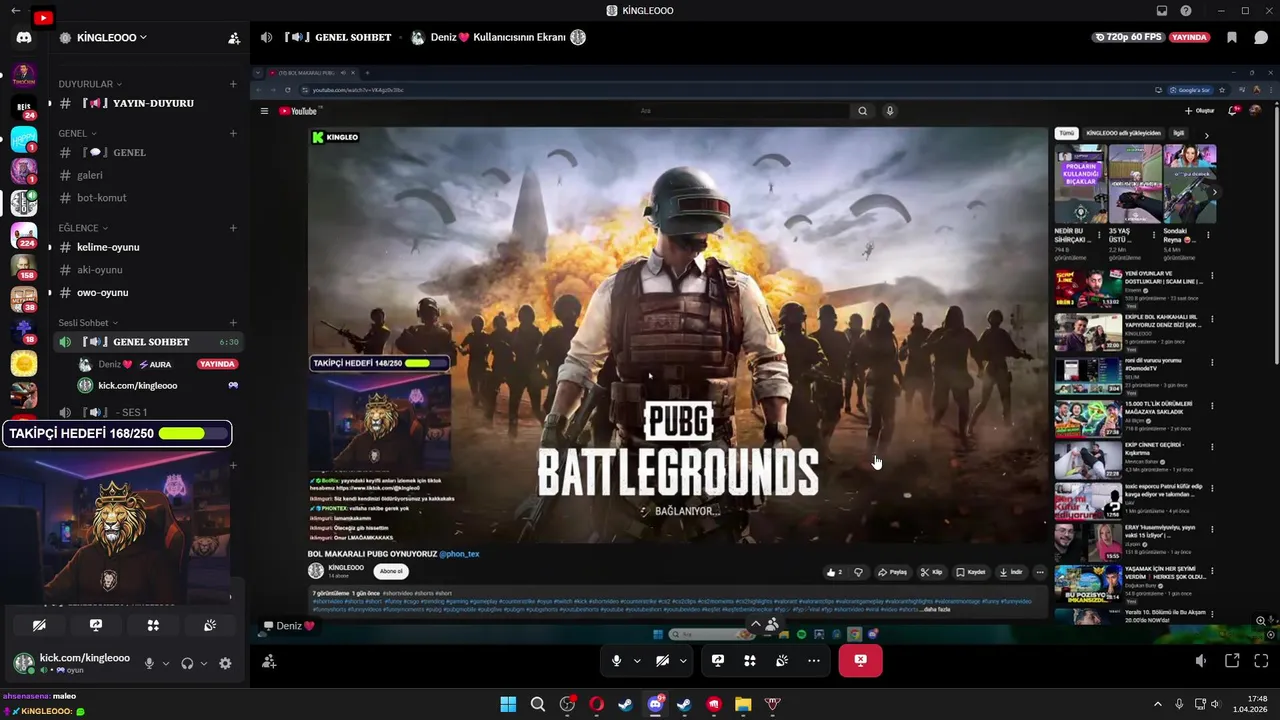Invite friends to call icon below stream

[269, 661]
